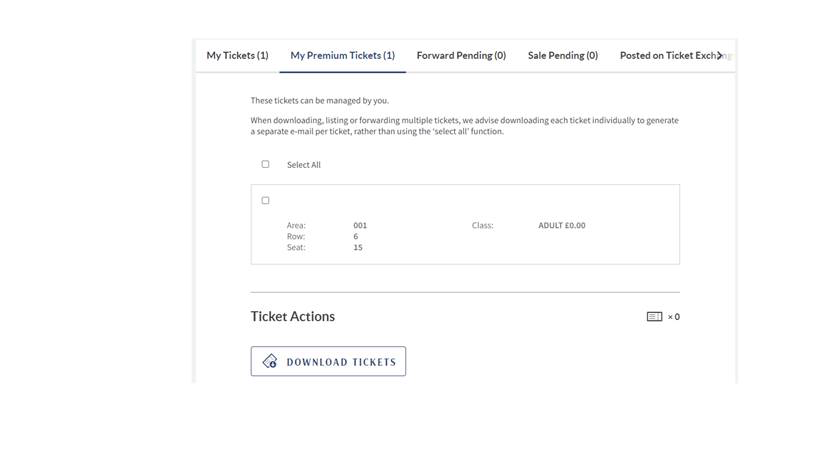828x463 pixels.
Task: Tick the Select All checkbox
Action: pyautogui.click(x=265, y=164)
